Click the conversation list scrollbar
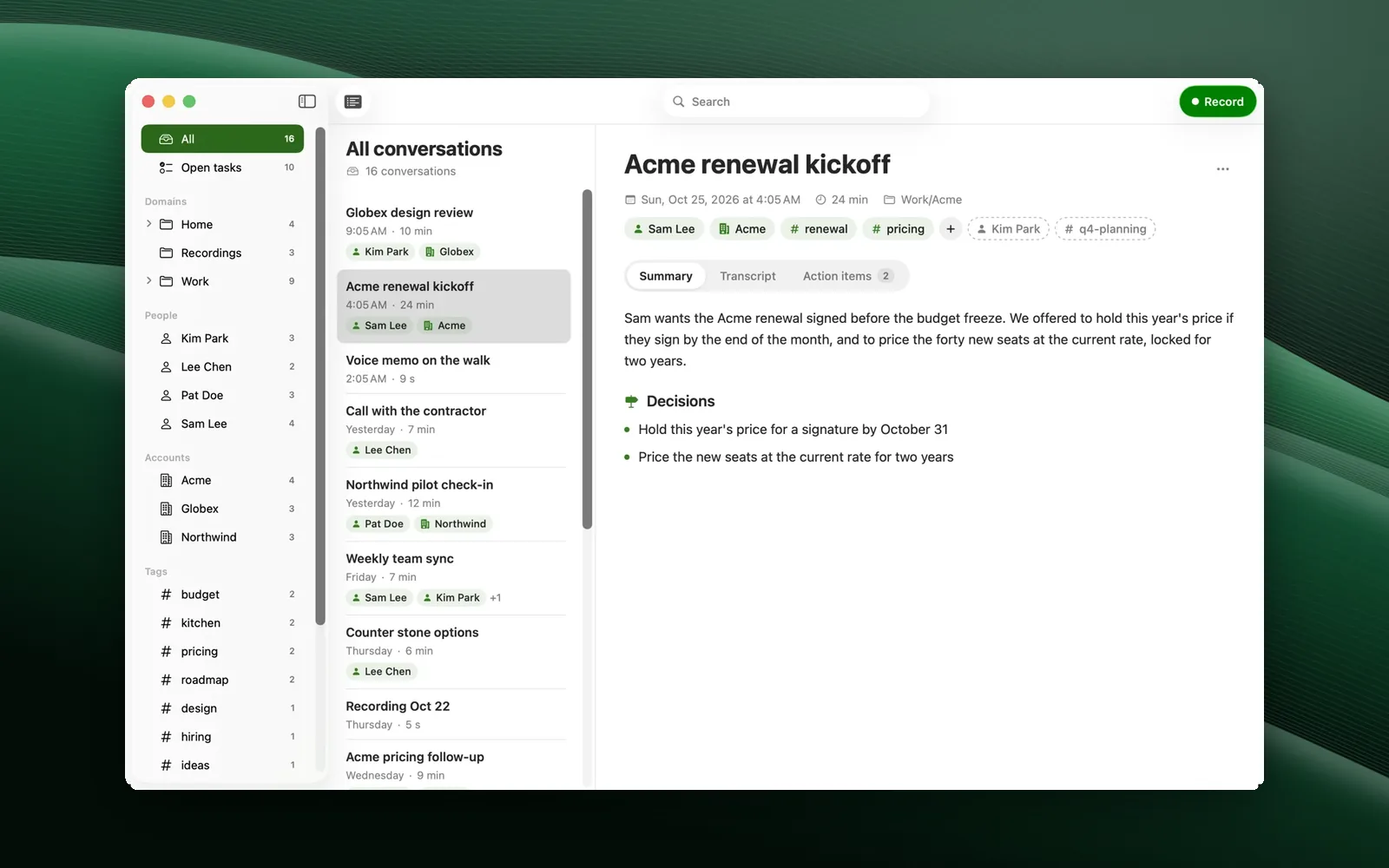The width and height of the screenshot is (1389, 868). tap(587, 359)
